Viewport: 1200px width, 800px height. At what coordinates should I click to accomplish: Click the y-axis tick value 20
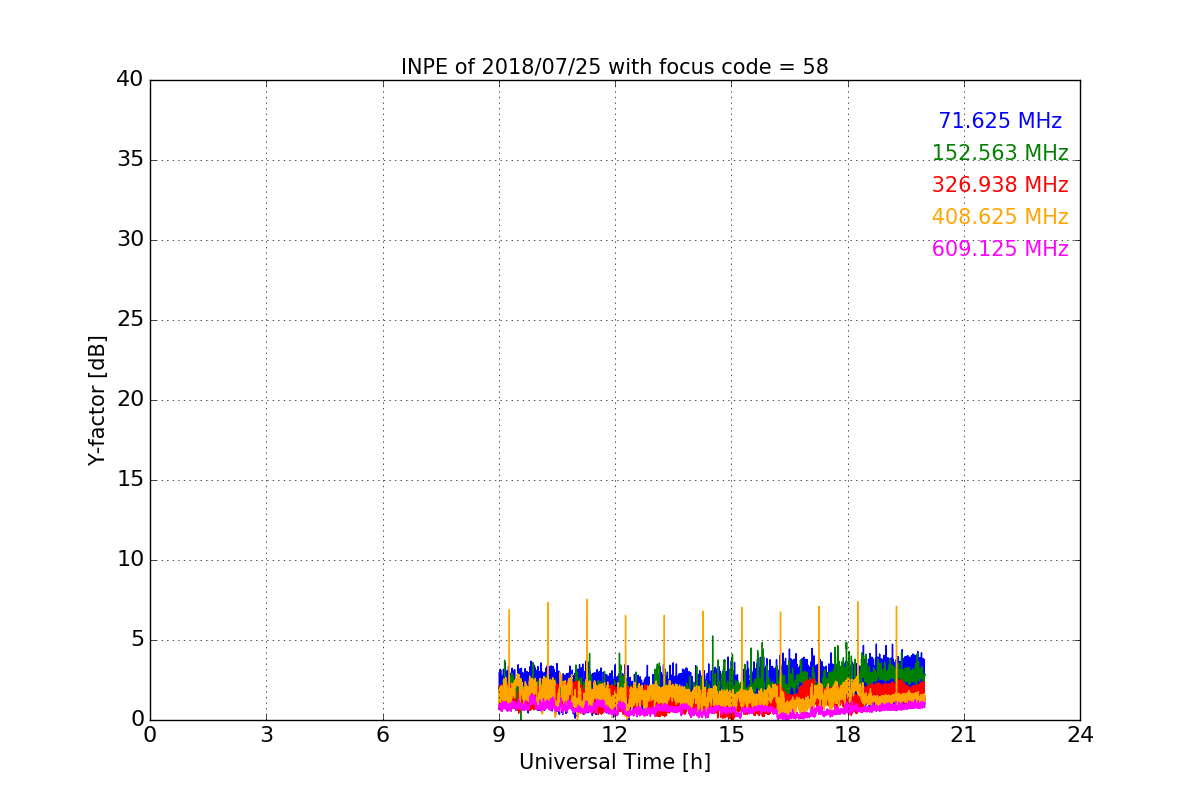(x=130, y=400)
